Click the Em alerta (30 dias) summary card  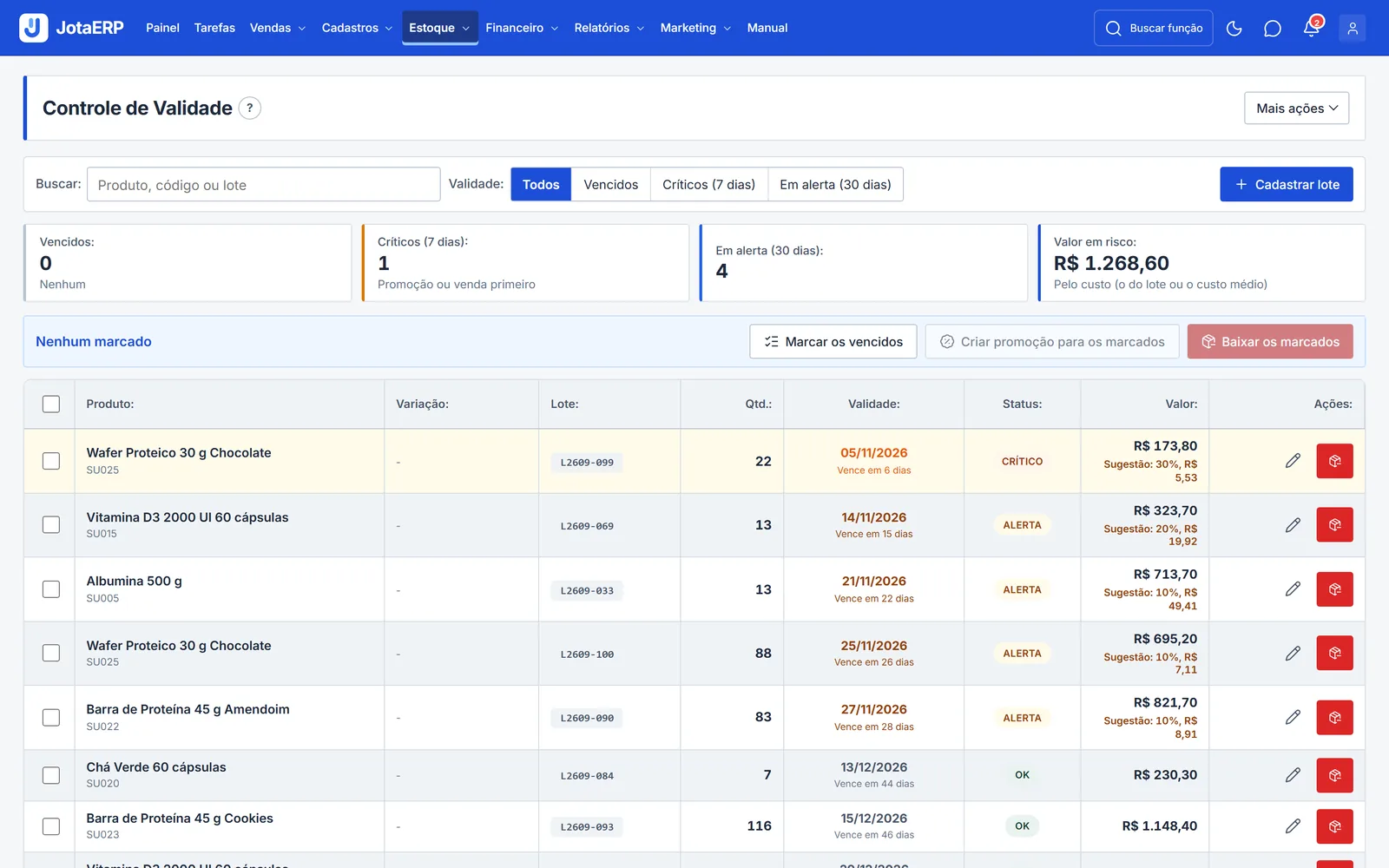864,263
